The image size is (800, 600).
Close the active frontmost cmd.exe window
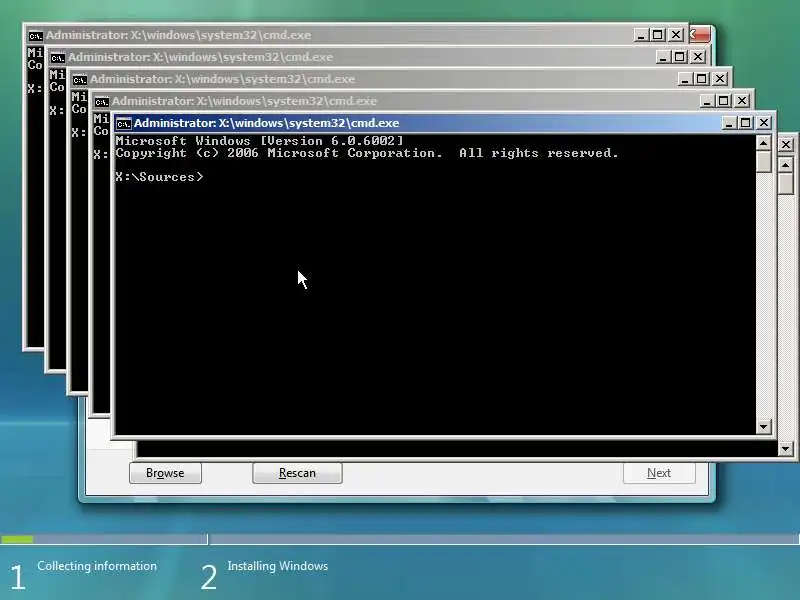(x=764, y=123)
